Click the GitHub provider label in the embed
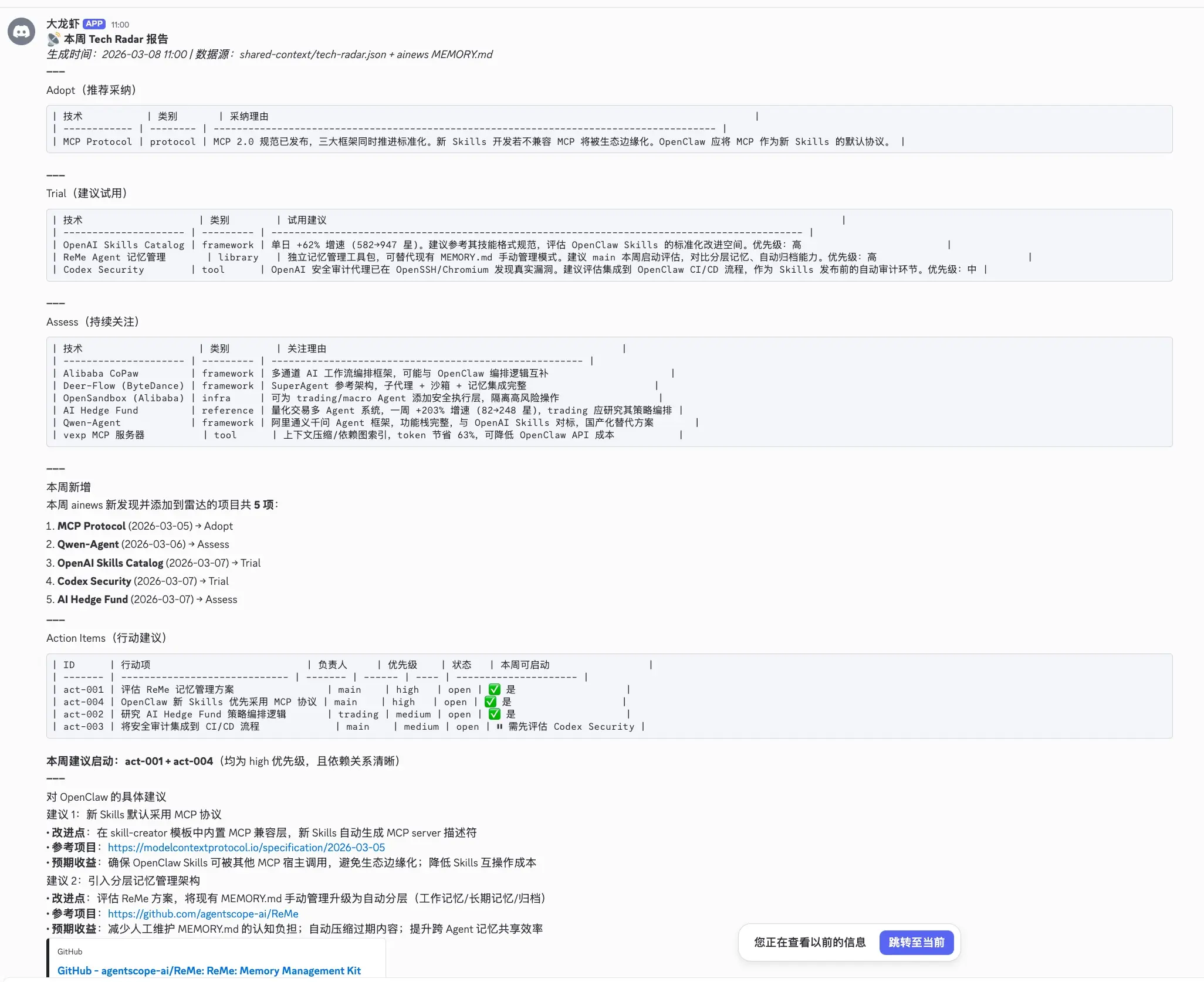Image resolution: width=1204 pixels, height=982 pixels. (70, 951)
